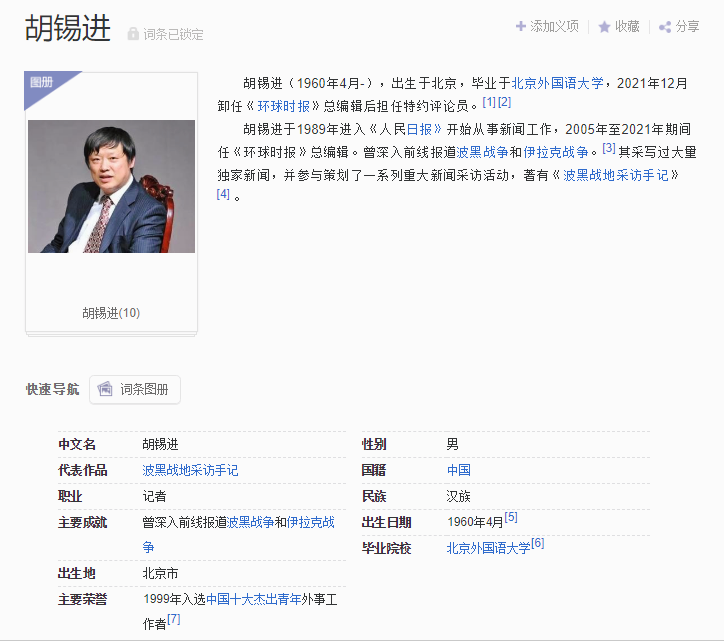
Task: Open the 中国 link in the 国籍 row
Action: [459, 470]
